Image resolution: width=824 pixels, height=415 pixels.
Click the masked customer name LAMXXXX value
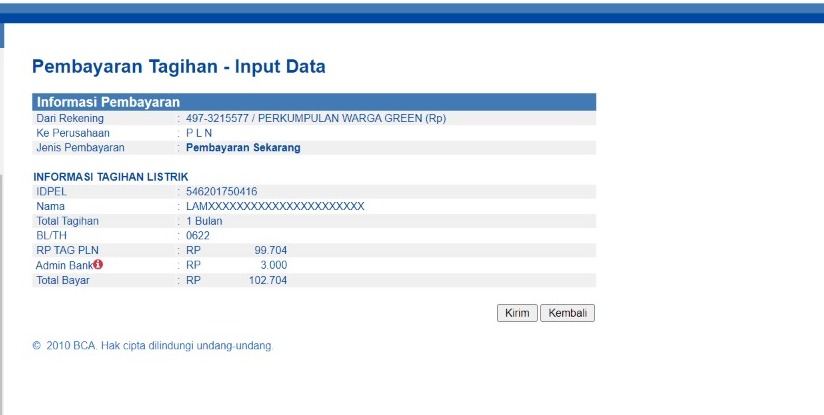point(275,206)
